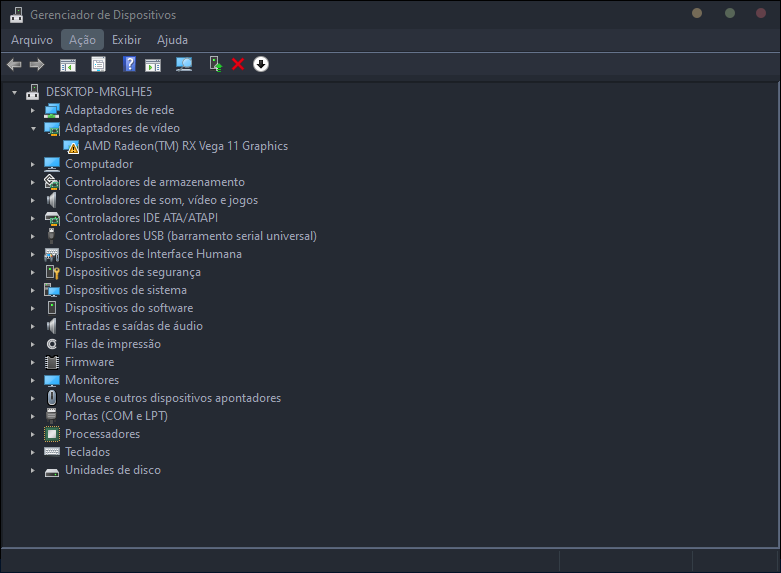Select the Unidades de disco label
Image resolution: width=781 pixels, height=573 pixels.
(x=113, y=470)
